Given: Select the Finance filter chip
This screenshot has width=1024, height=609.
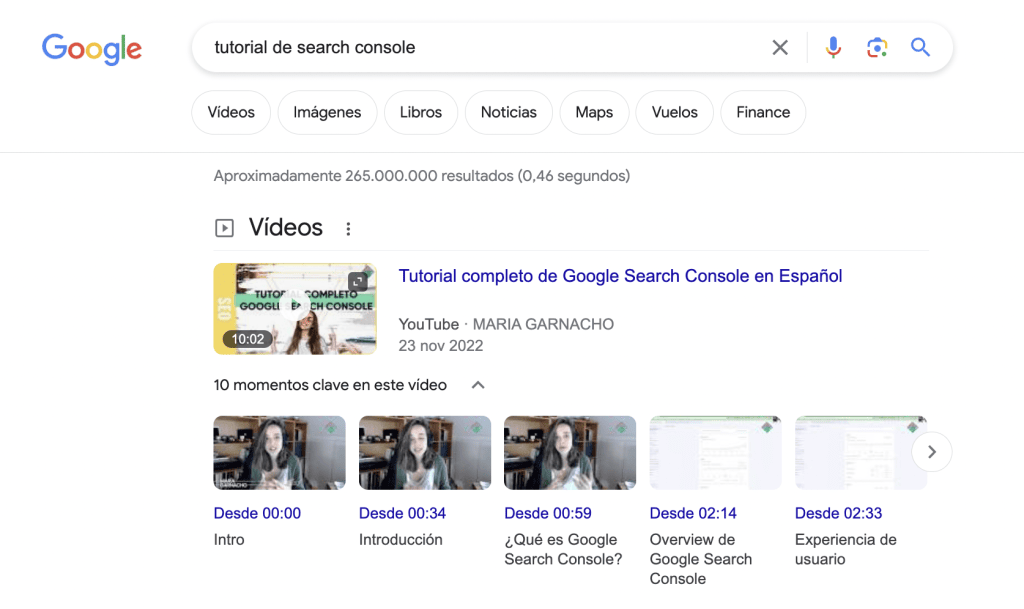Looking at the screenshot, I should [x=763, y=112].
